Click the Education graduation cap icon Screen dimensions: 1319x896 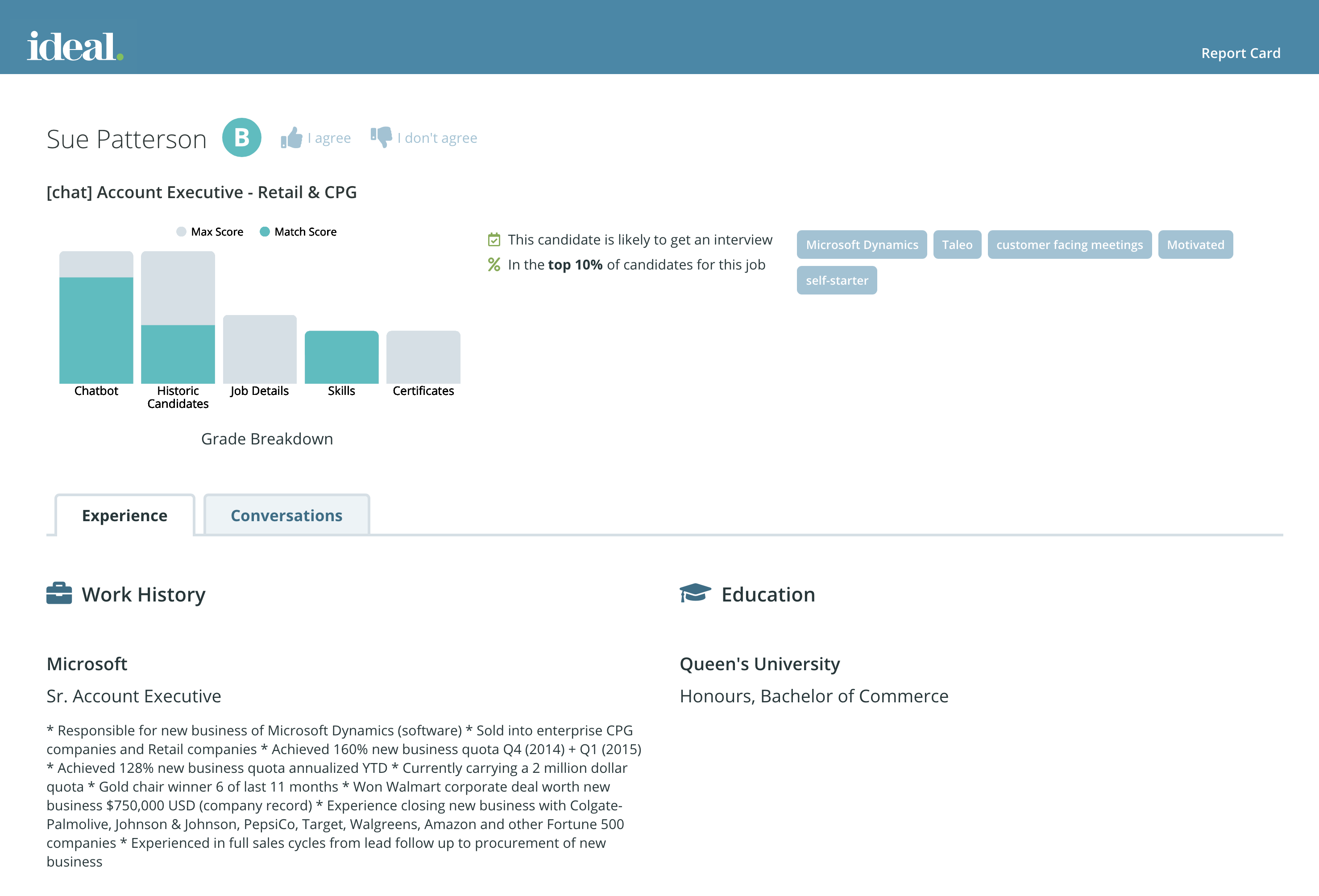click(x=695, y=593)
